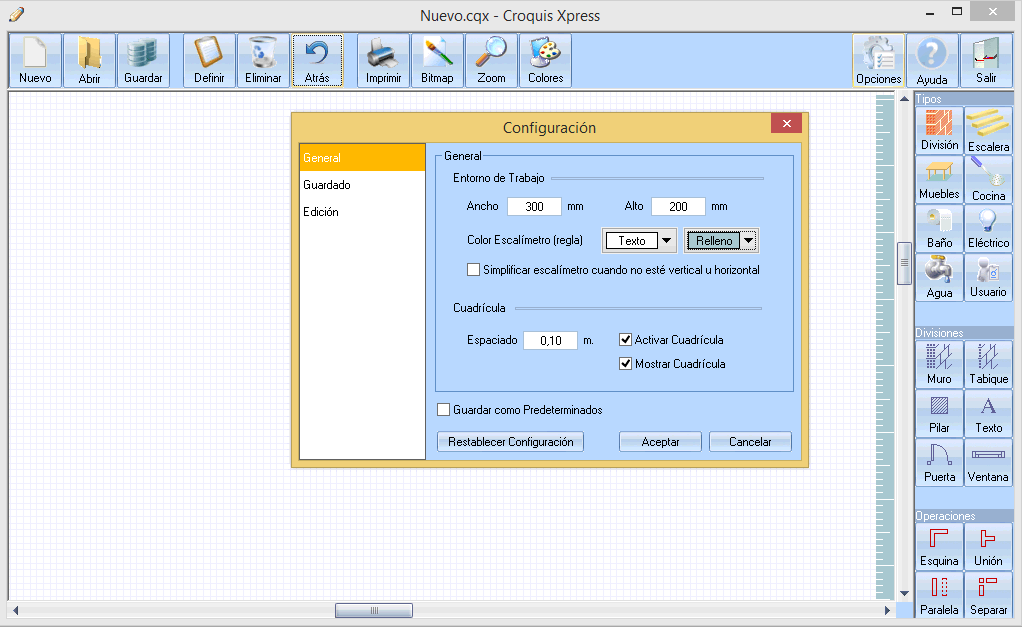
Task: Select the Escalera stairs type icon
Action: point(988,131)
